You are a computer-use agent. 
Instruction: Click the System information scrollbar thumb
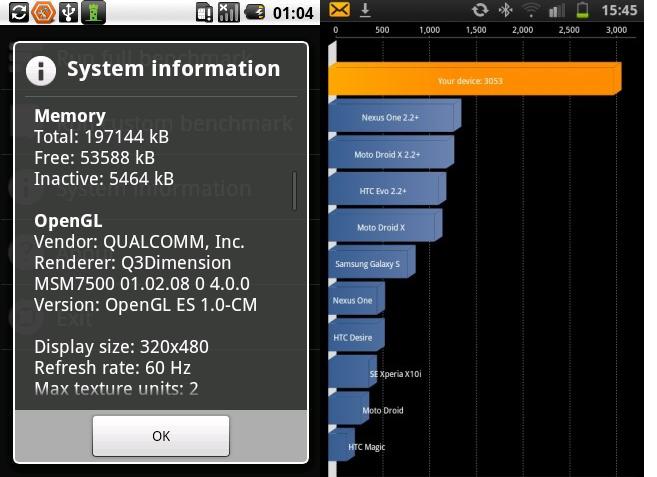click(295, 190)
